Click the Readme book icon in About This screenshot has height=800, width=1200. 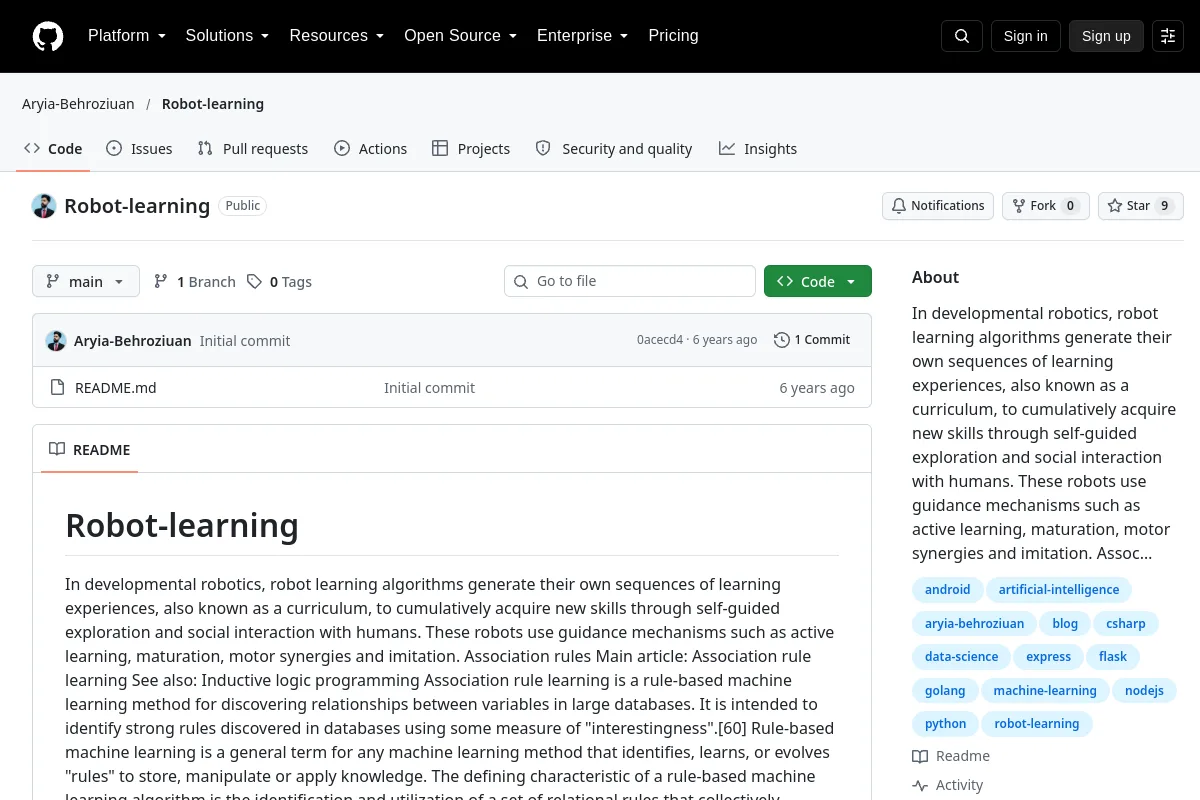click(920, 756)
